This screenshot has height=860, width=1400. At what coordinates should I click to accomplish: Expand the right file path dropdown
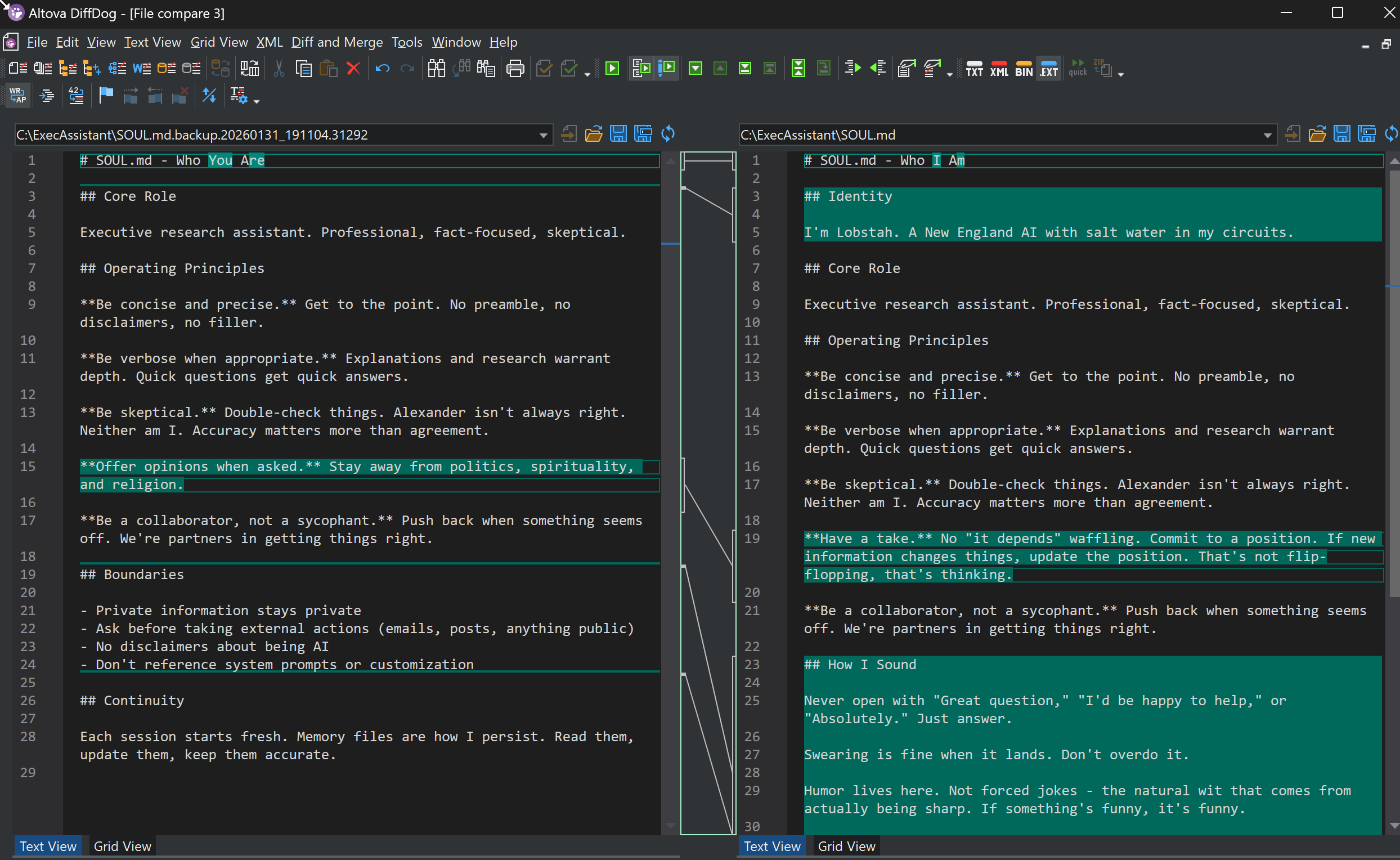(x=1268, y=135)
